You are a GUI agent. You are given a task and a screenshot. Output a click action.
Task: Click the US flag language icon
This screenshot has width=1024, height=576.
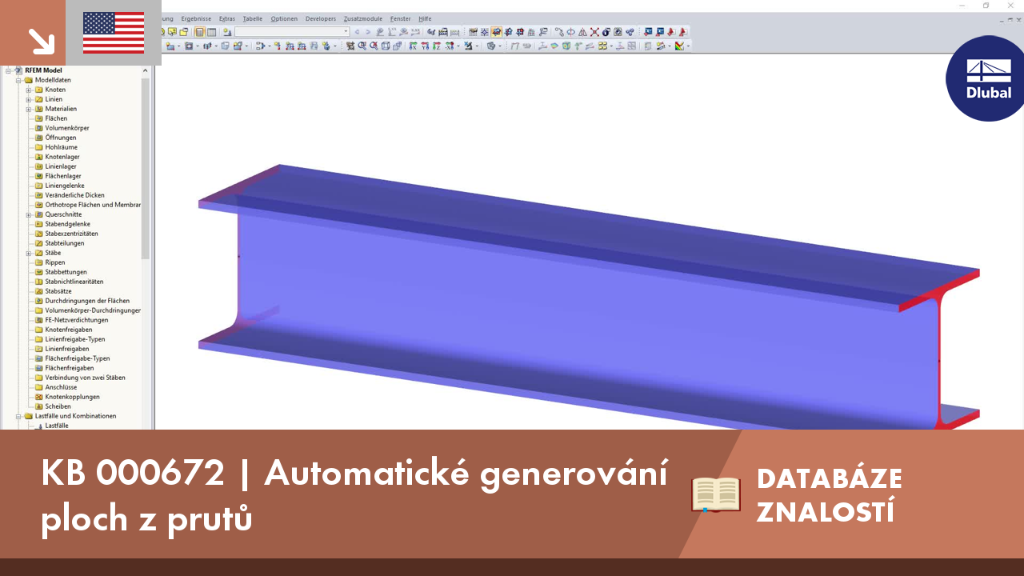(114, 33)
